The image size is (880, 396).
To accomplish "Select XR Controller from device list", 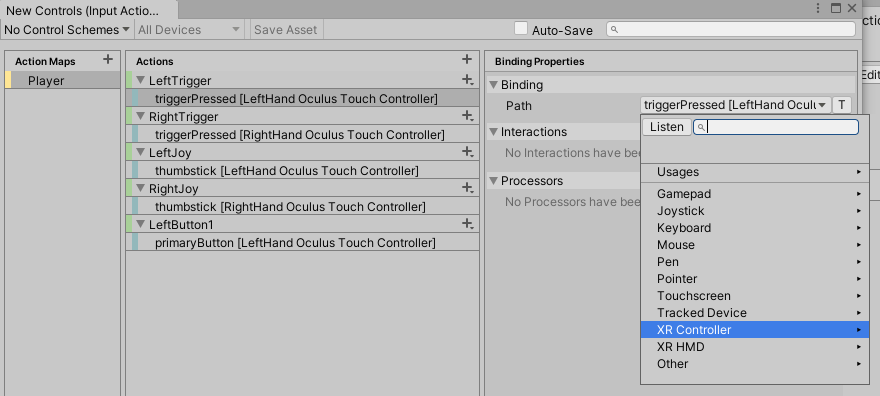I will (754, 330).
